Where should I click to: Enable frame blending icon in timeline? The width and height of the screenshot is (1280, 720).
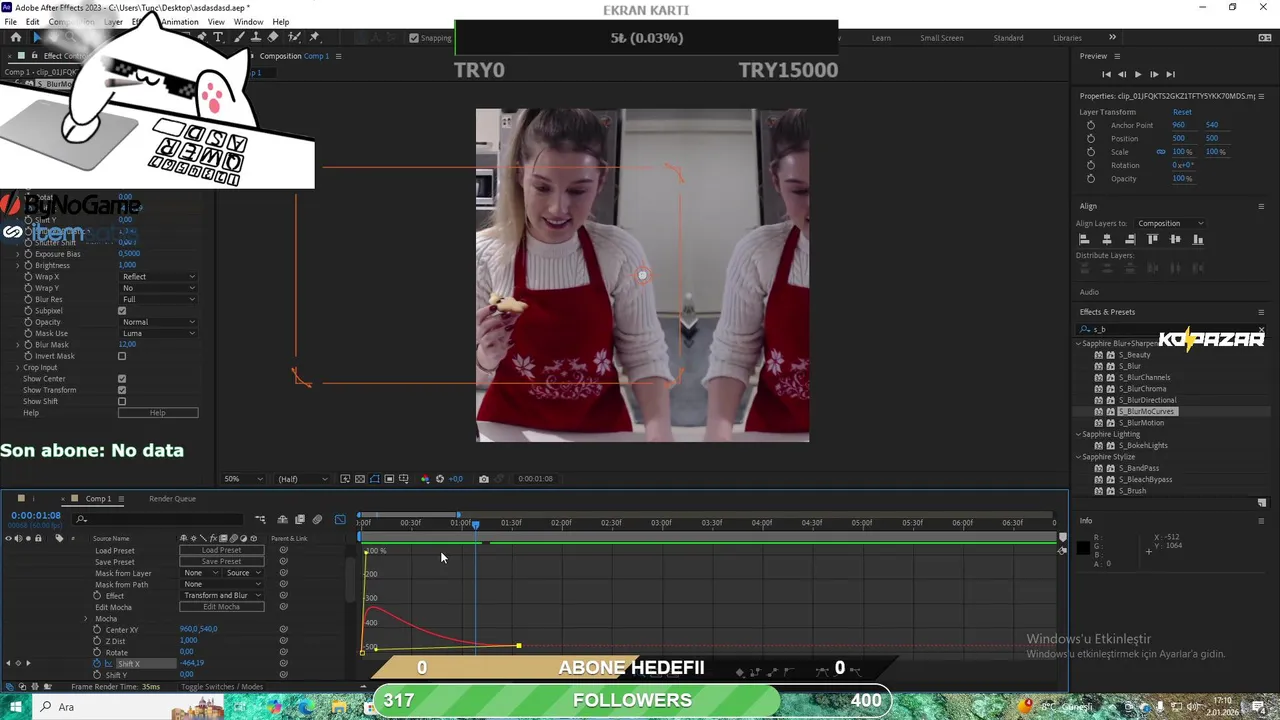(299, 519)
